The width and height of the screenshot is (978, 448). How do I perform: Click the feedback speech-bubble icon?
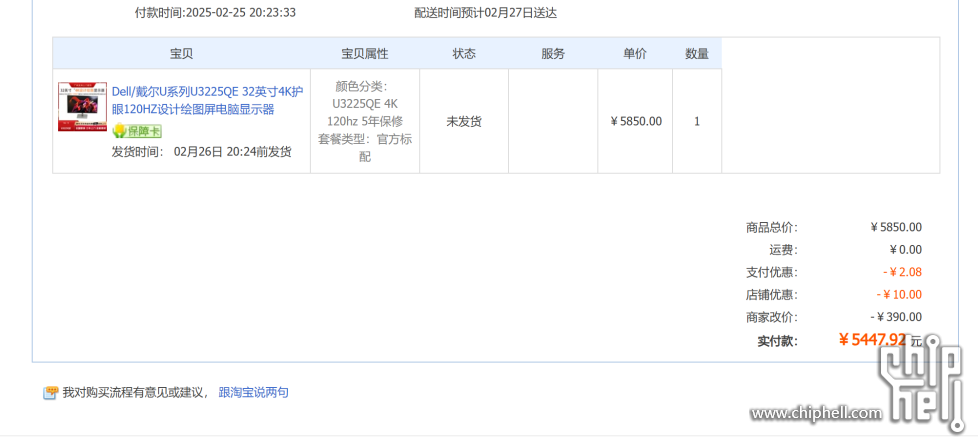click(51, 393)
